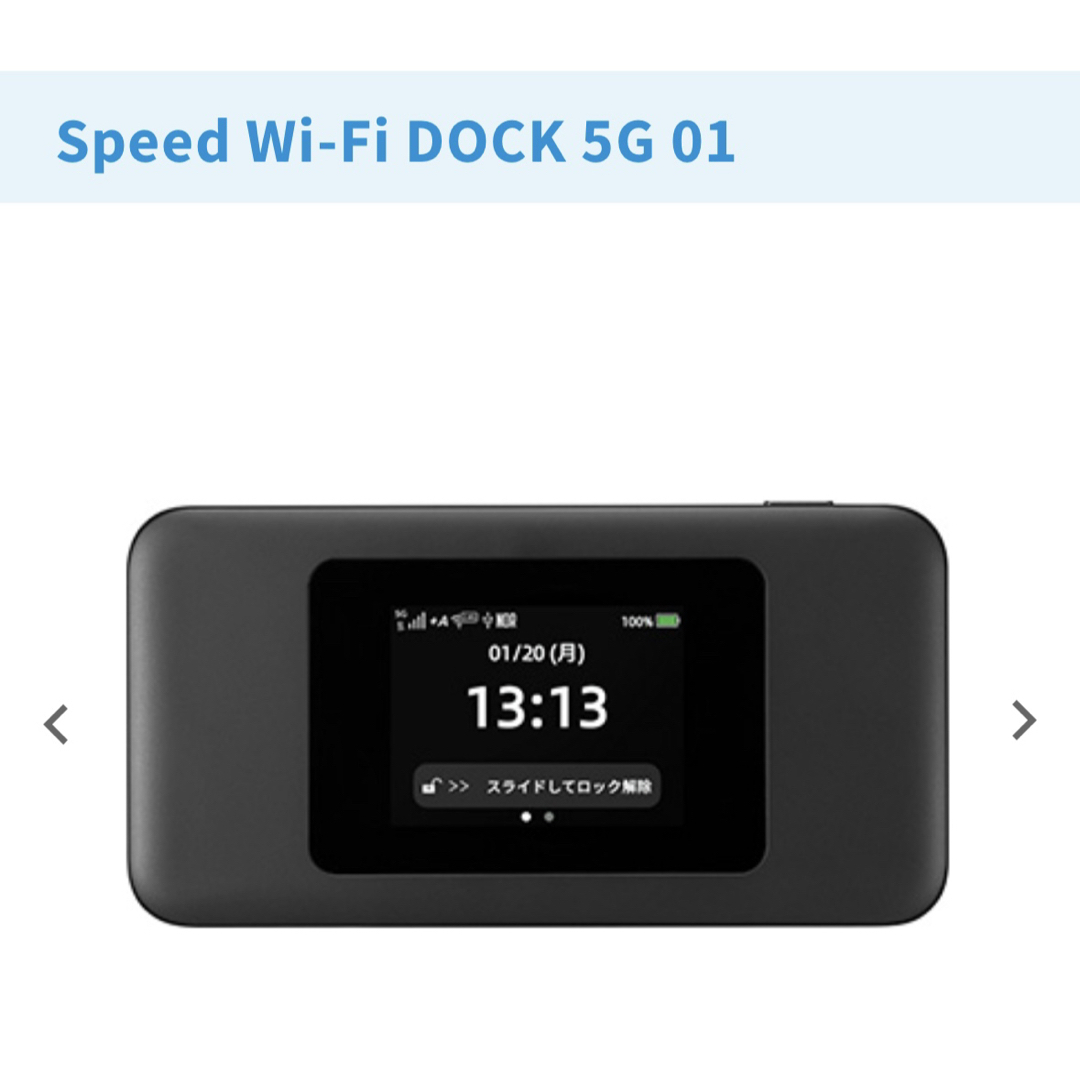Click the black router product image body

537,715
